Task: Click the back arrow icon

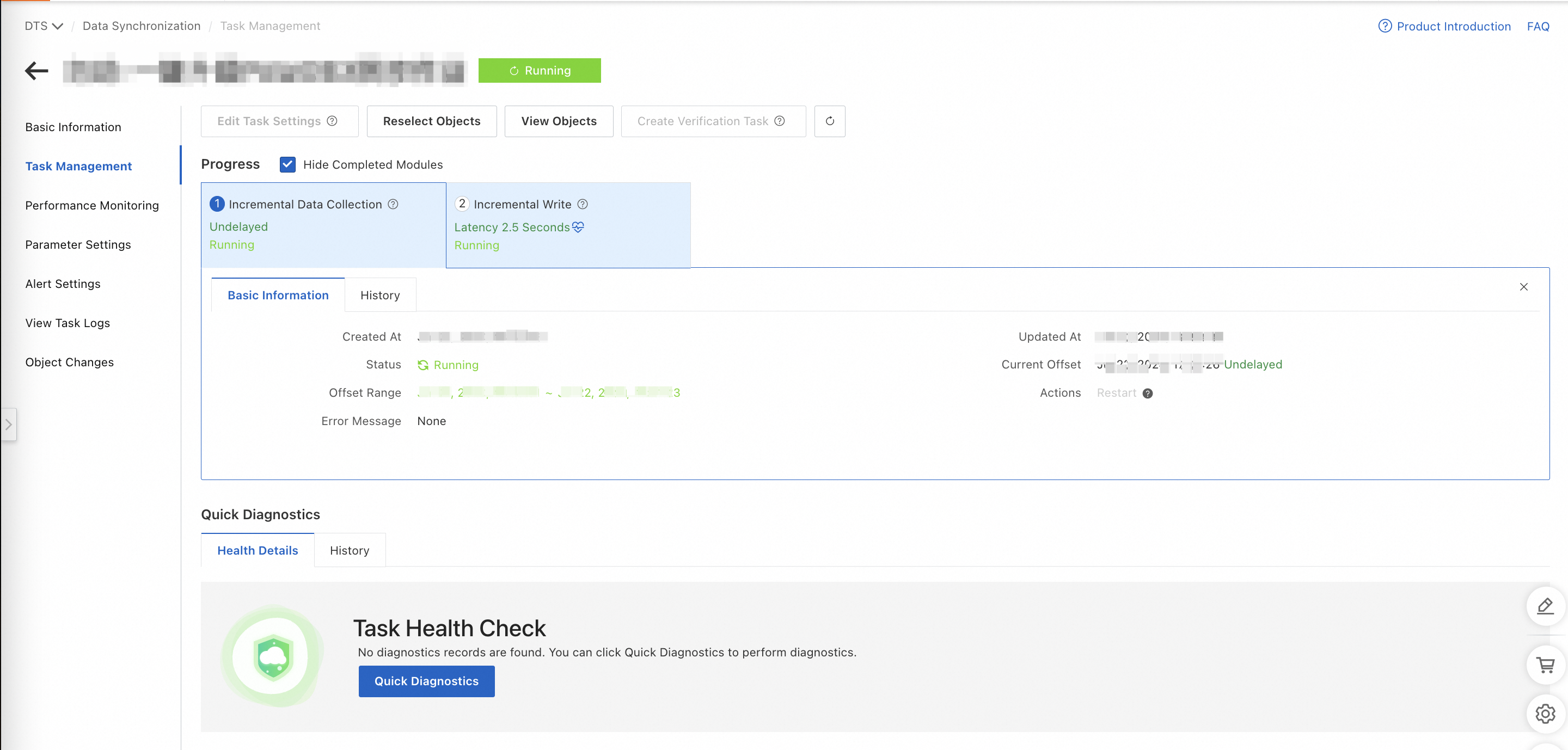Action: (x=36, y=71)
